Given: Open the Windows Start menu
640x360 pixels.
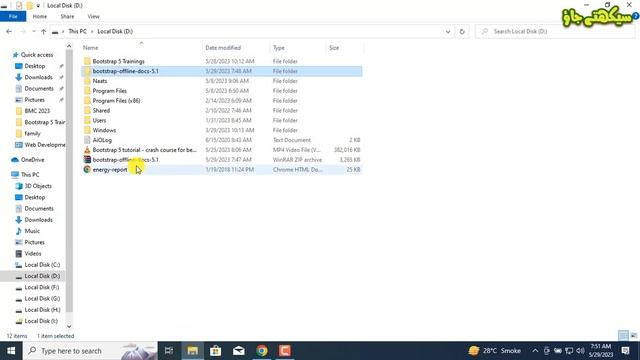Looking at the screenshot, I should (11, 351).
